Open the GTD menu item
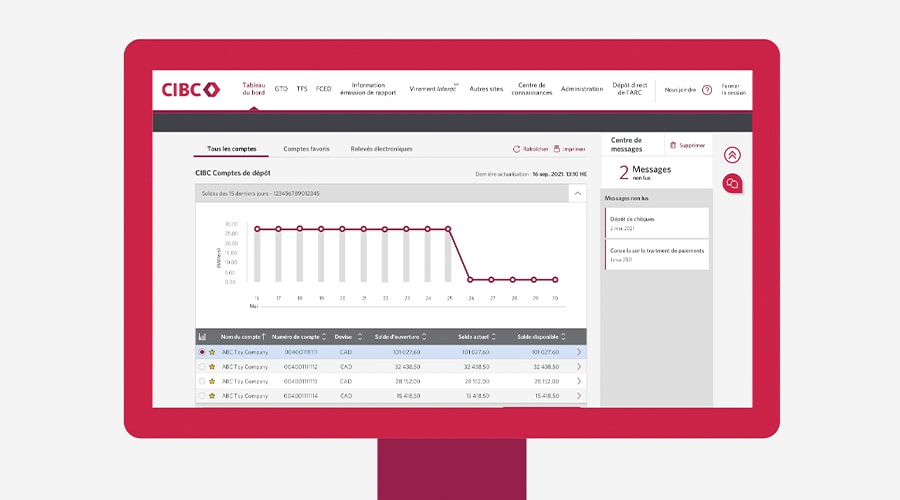 pyautogui.click(x=281, y=89)
